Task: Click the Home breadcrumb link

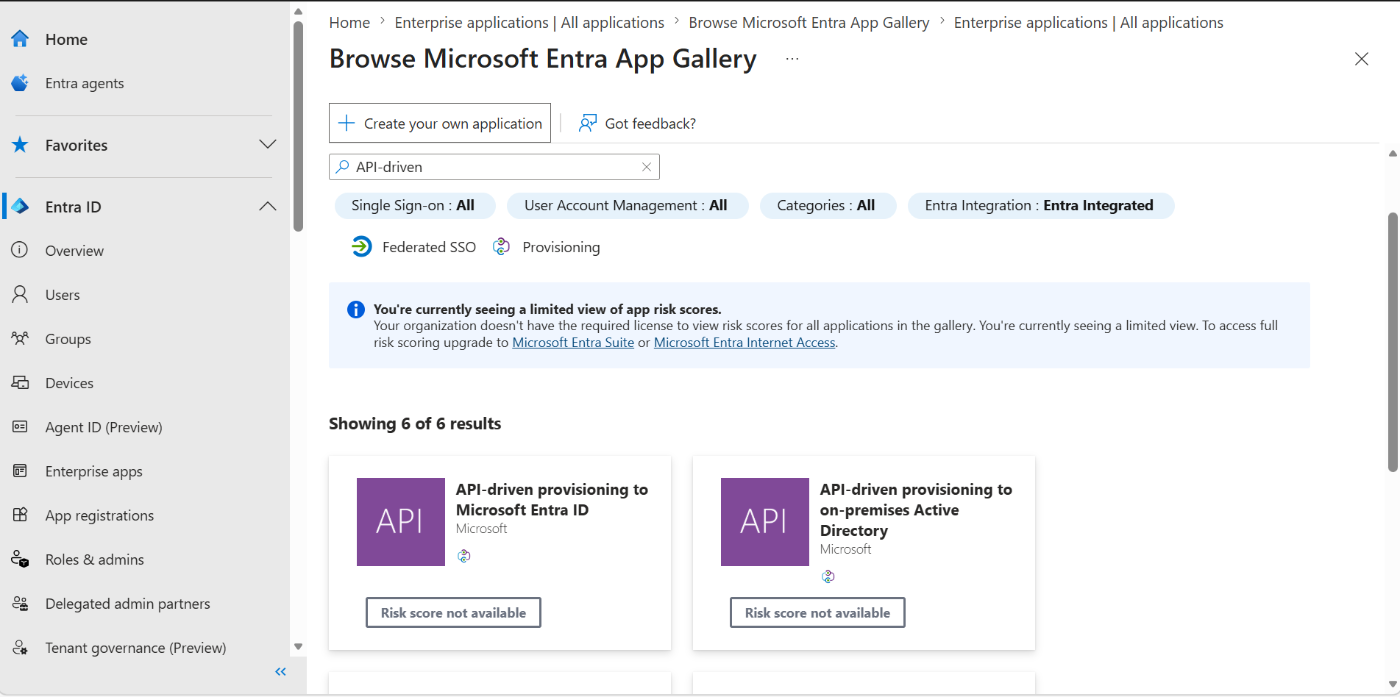Action: [349, 22]
